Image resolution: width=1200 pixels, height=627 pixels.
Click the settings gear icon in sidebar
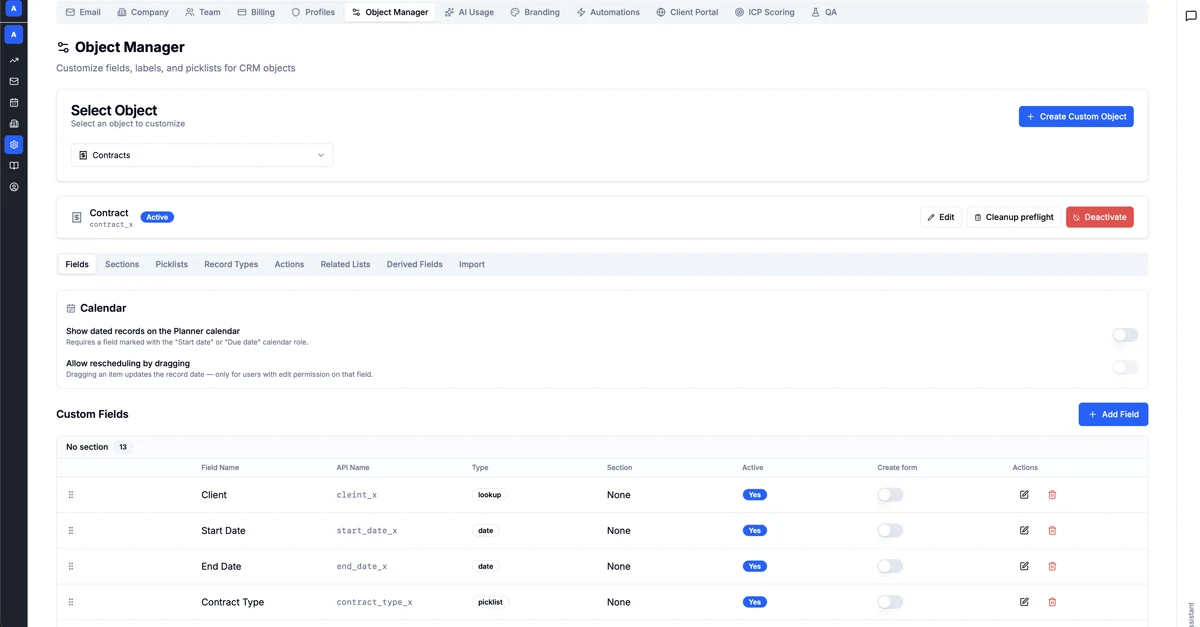(x=14, y=145)
